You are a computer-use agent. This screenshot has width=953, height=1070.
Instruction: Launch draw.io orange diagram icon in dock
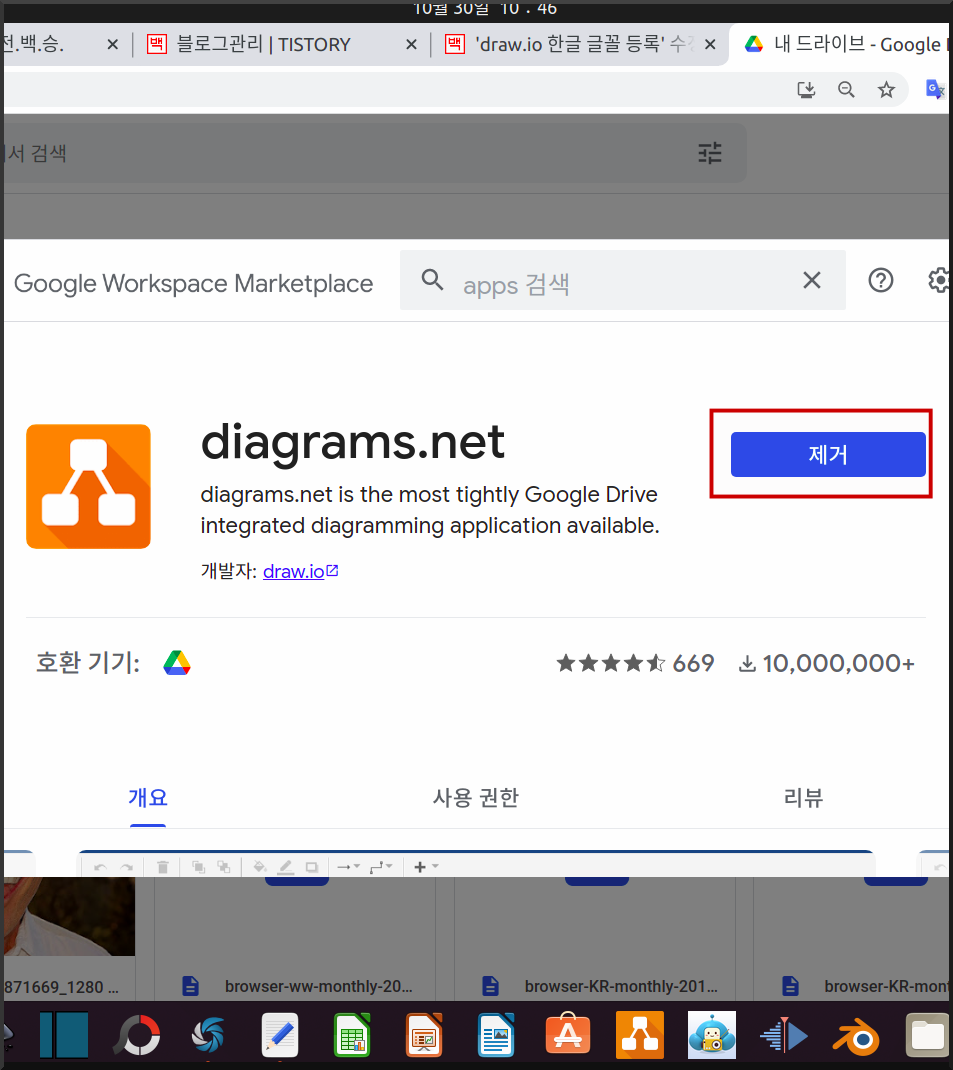tap(640, 1035)
